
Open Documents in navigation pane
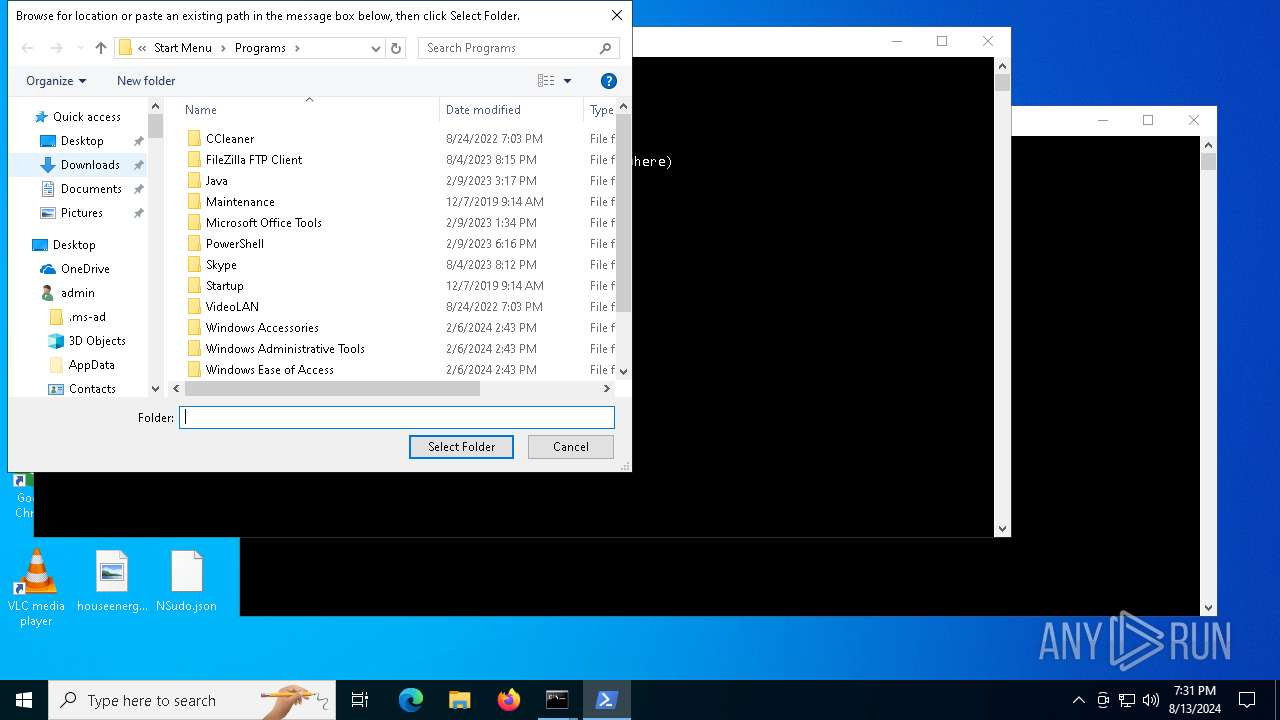coord(91,189)
